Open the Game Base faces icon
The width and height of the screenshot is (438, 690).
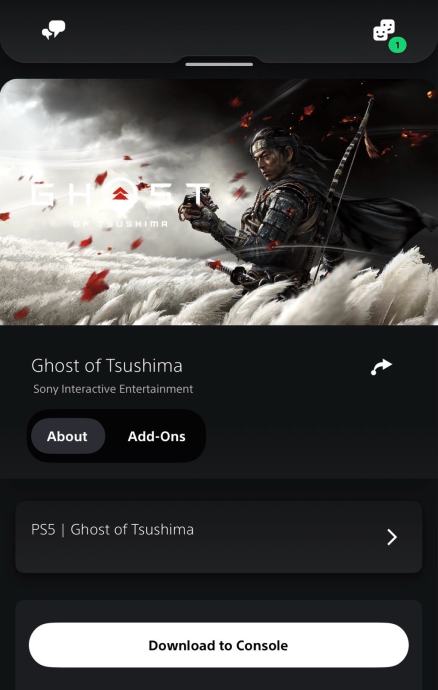[x=384, y=30]
